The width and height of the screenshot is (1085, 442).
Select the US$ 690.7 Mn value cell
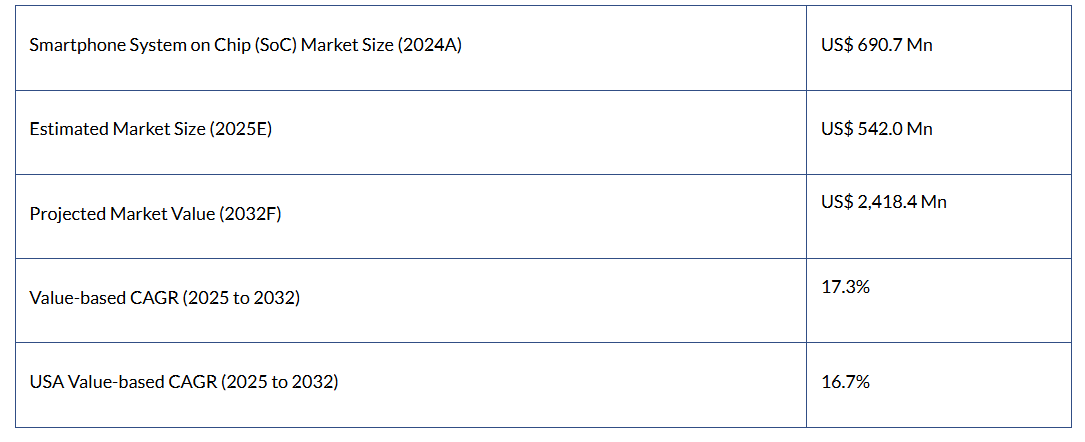coord(876,45)
